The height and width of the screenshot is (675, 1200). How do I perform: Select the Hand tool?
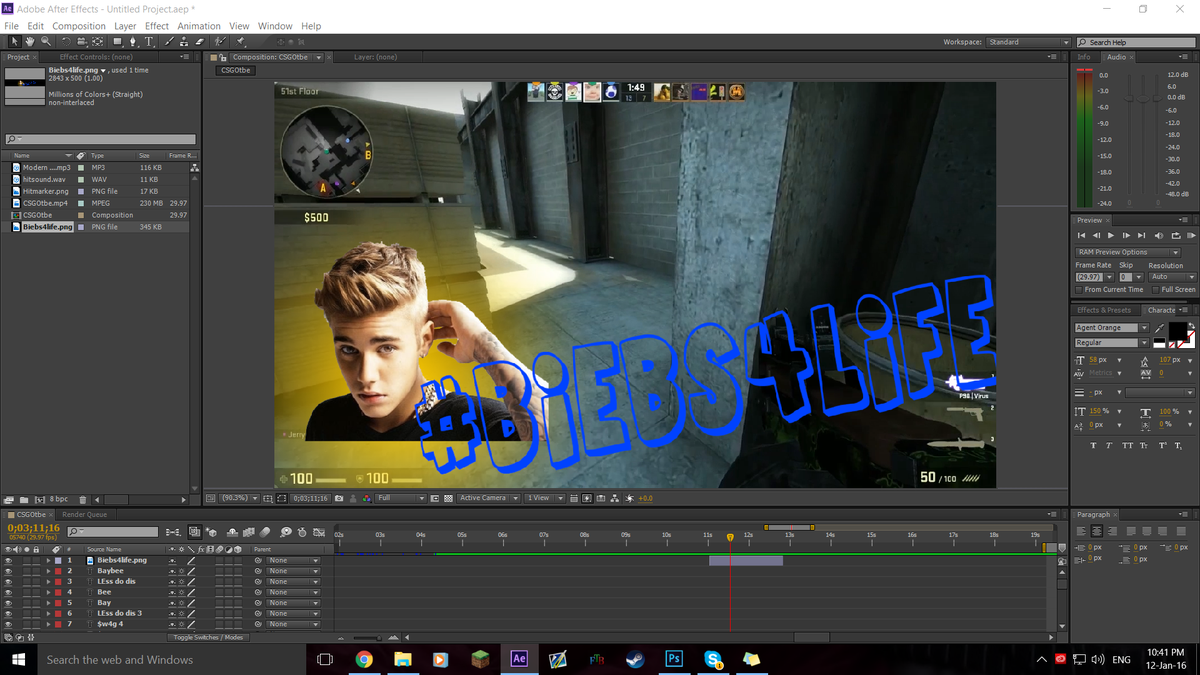click(30, 42)
